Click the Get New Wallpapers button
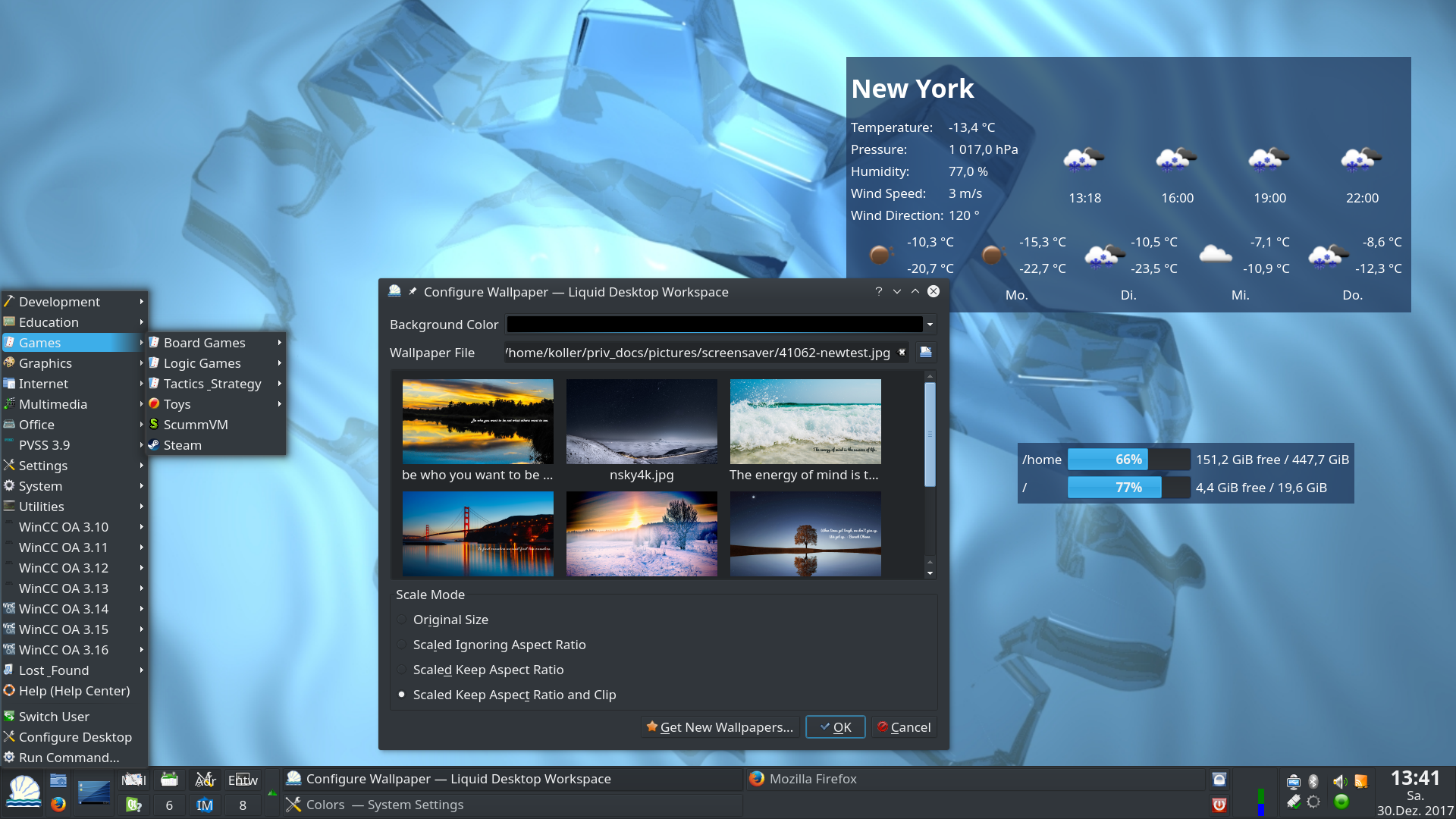 (720, 727)
